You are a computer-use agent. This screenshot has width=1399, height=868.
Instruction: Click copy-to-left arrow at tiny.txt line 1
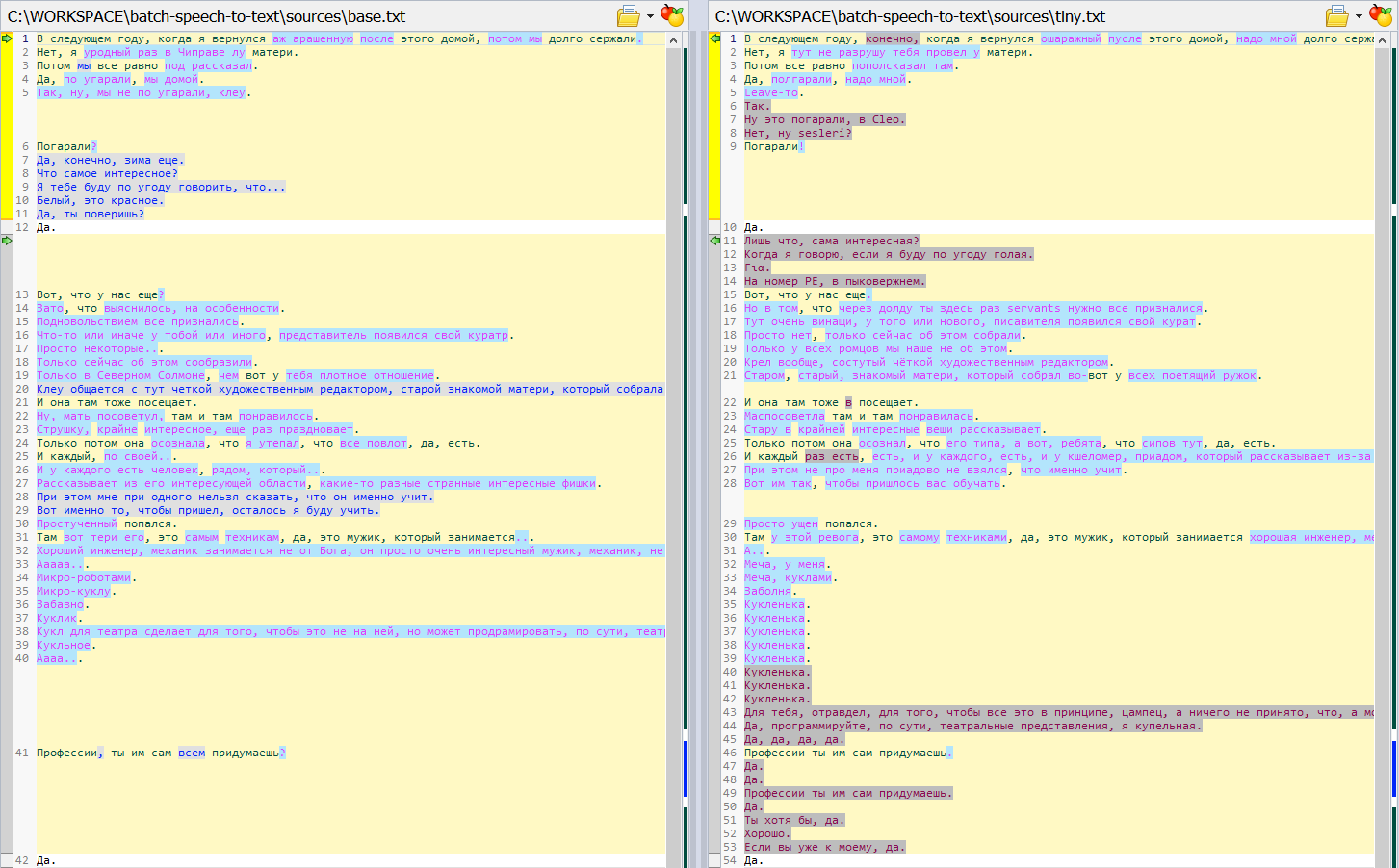[x=714, y=38]
